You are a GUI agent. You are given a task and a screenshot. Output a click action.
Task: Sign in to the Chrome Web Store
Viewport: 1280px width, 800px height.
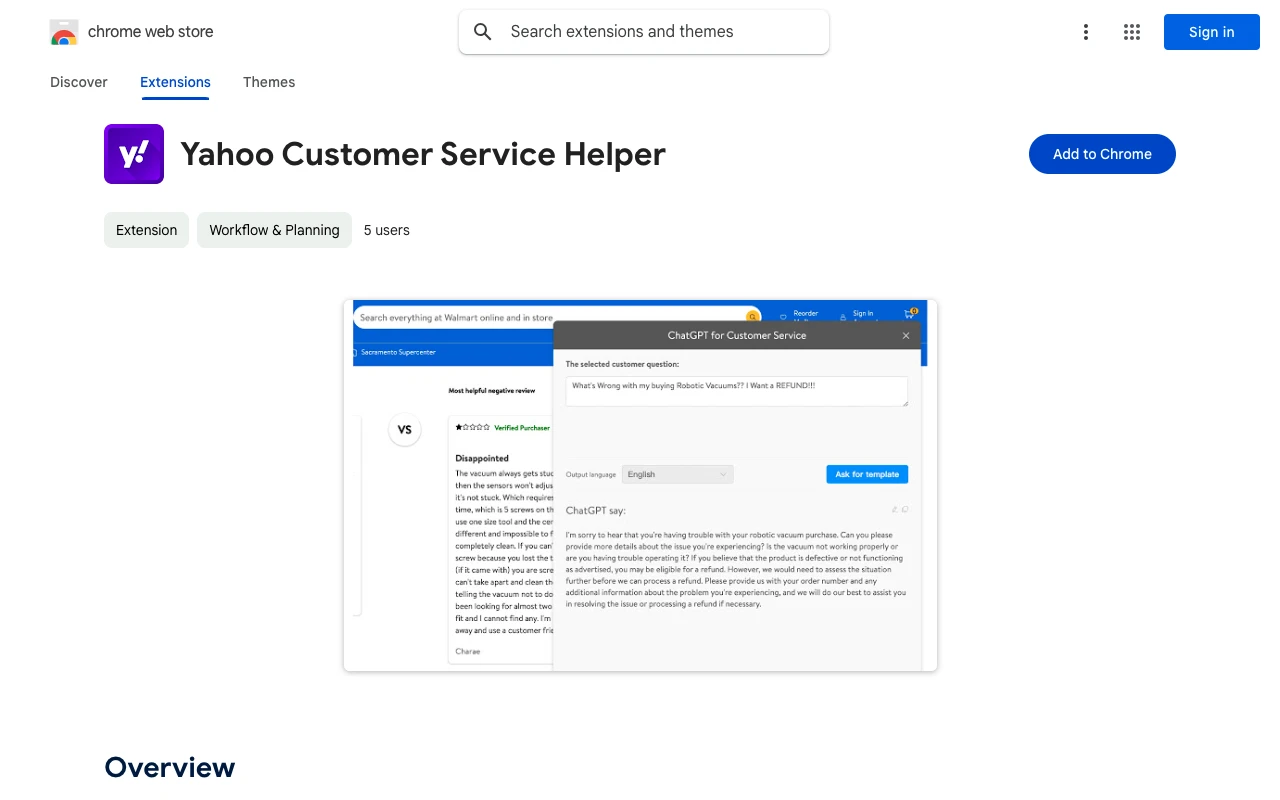(1211, 32)
